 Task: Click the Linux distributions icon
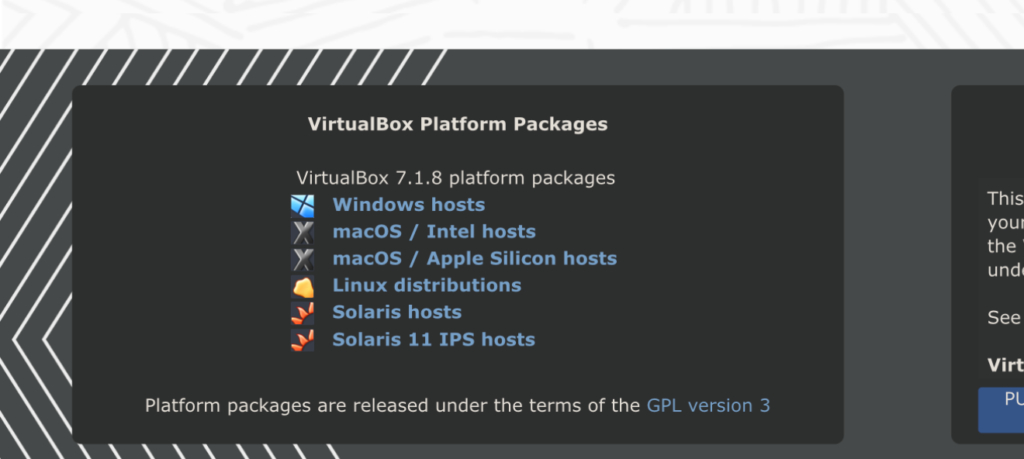(x=302, y=287)
